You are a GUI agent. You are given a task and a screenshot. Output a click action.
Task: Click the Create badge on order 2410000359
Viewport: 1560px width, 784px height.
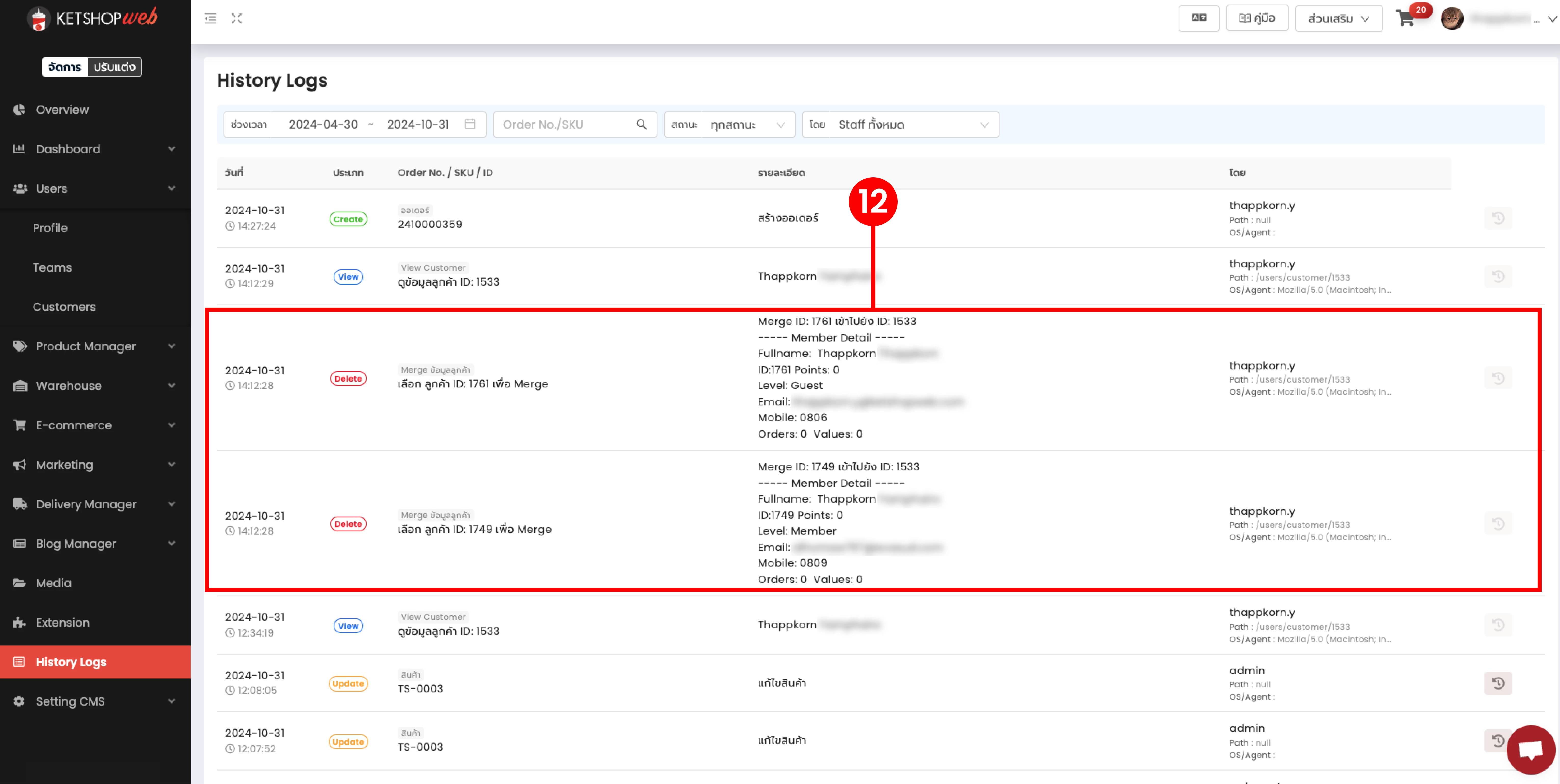coord(348,219)
